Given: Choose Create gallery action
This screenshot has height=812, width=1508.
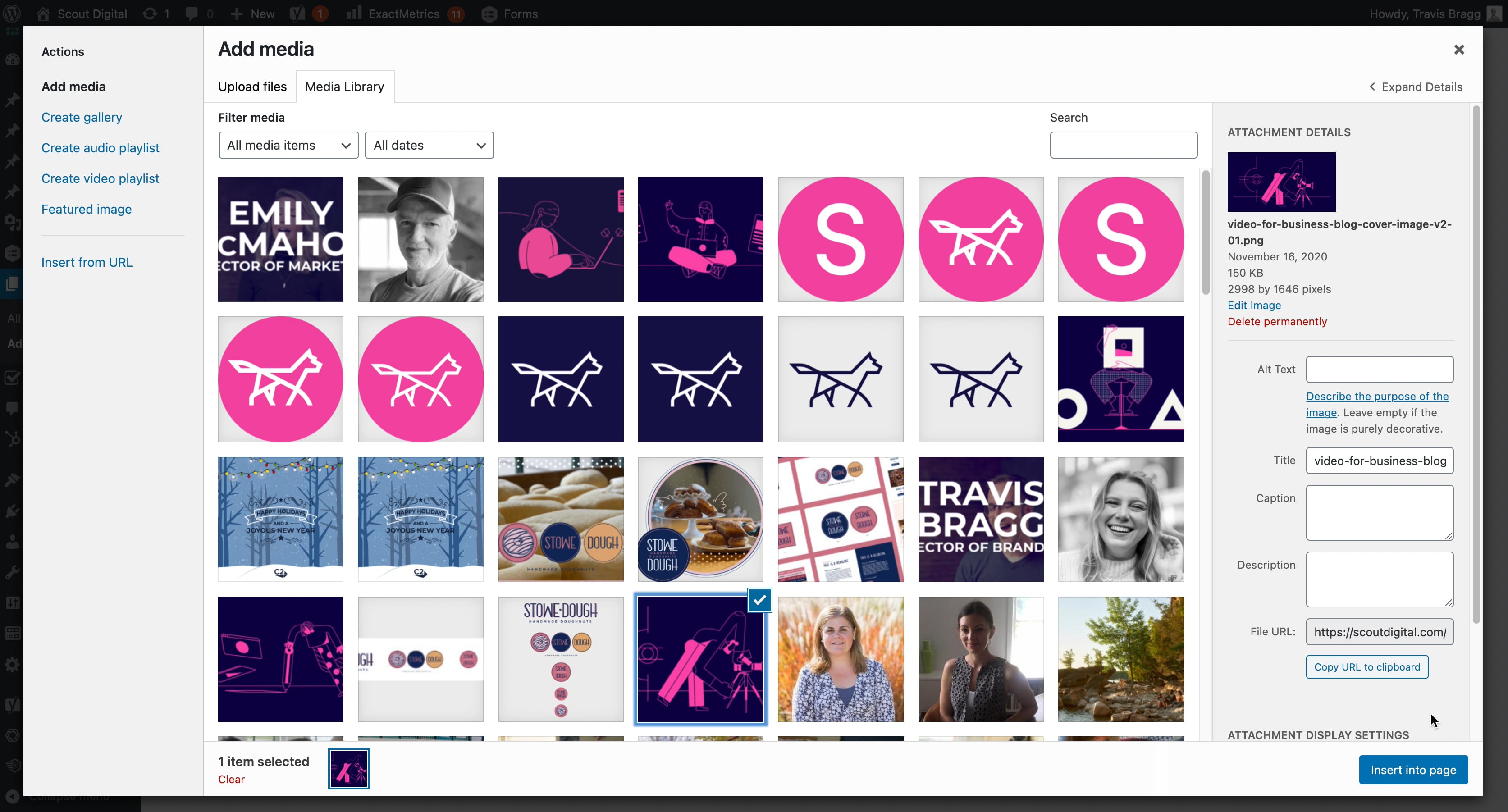Looking at the screenshot, I should click(x=82, y=117).
